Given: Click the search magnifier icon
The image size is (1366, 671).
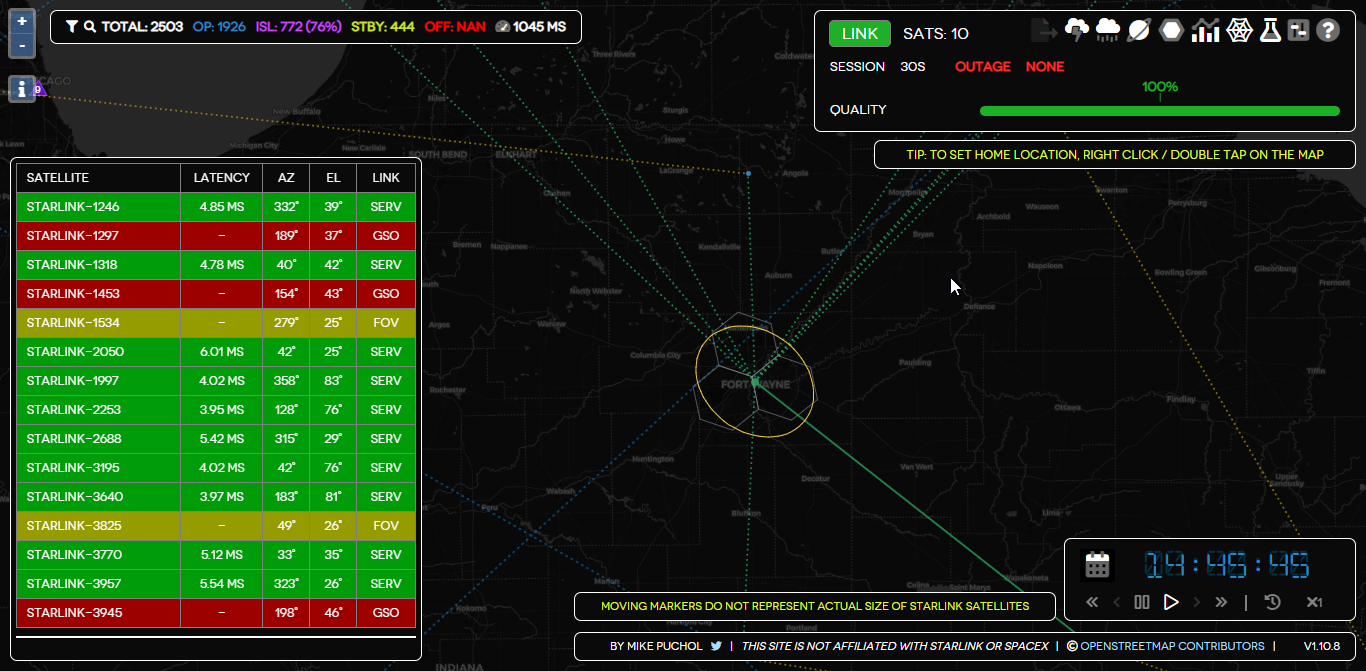Looking at the screenshot, I should (90, 27).
